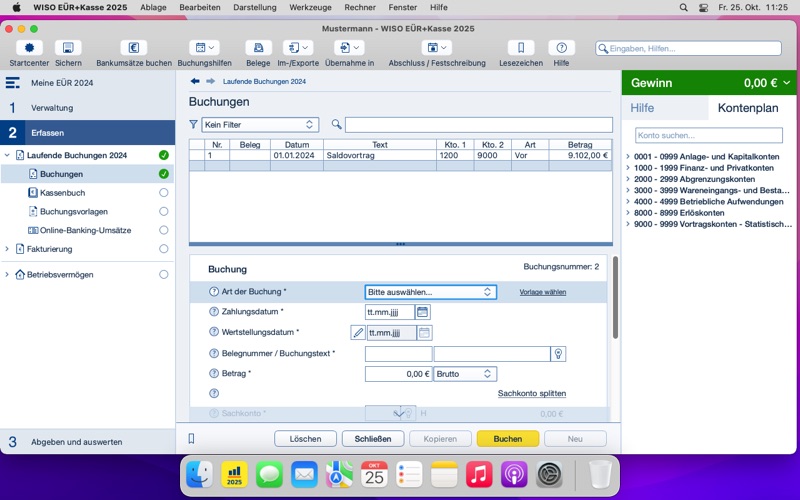Screen dimensions: 800x500
Task: Open the calendar picker for Wertstellungsdatum
Action: coord(424,333)
